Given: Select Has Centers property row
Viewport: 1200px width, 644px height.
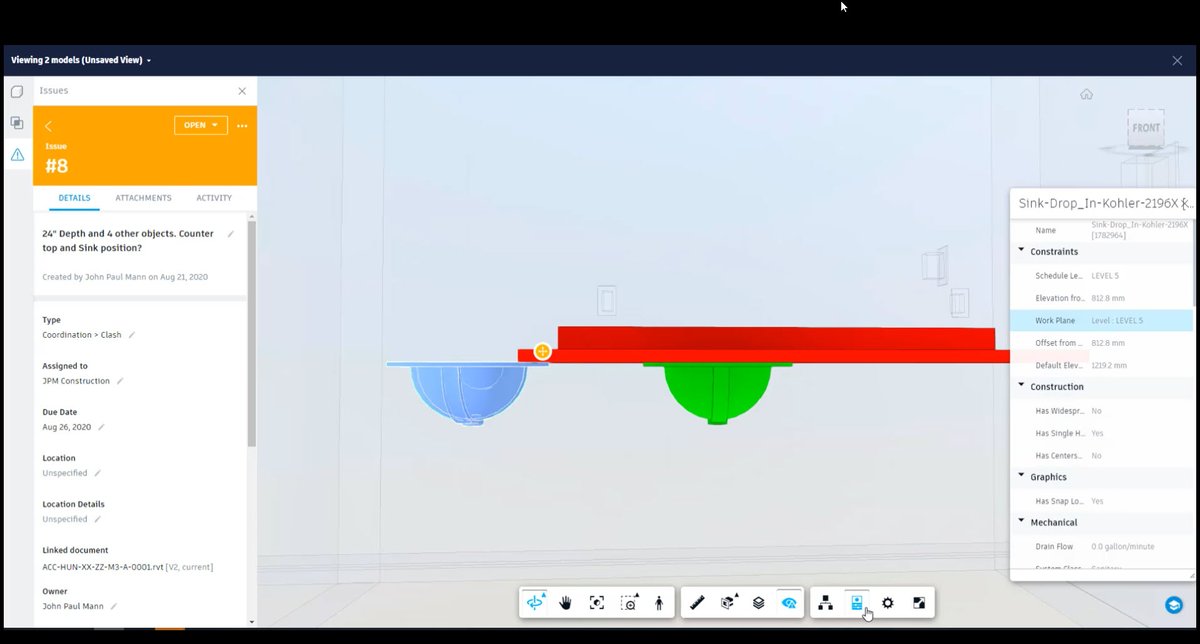Looking at the screenshot, I should click(1101, 456).
